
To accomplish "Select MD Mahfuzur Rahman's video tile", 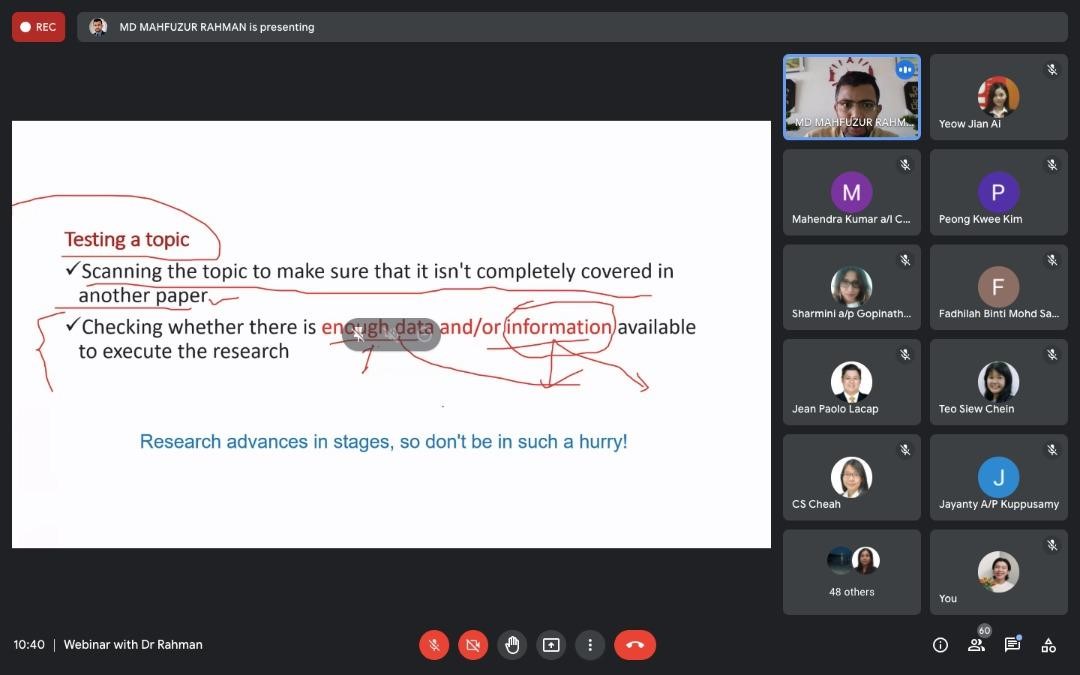I will (x=851, y=96).
